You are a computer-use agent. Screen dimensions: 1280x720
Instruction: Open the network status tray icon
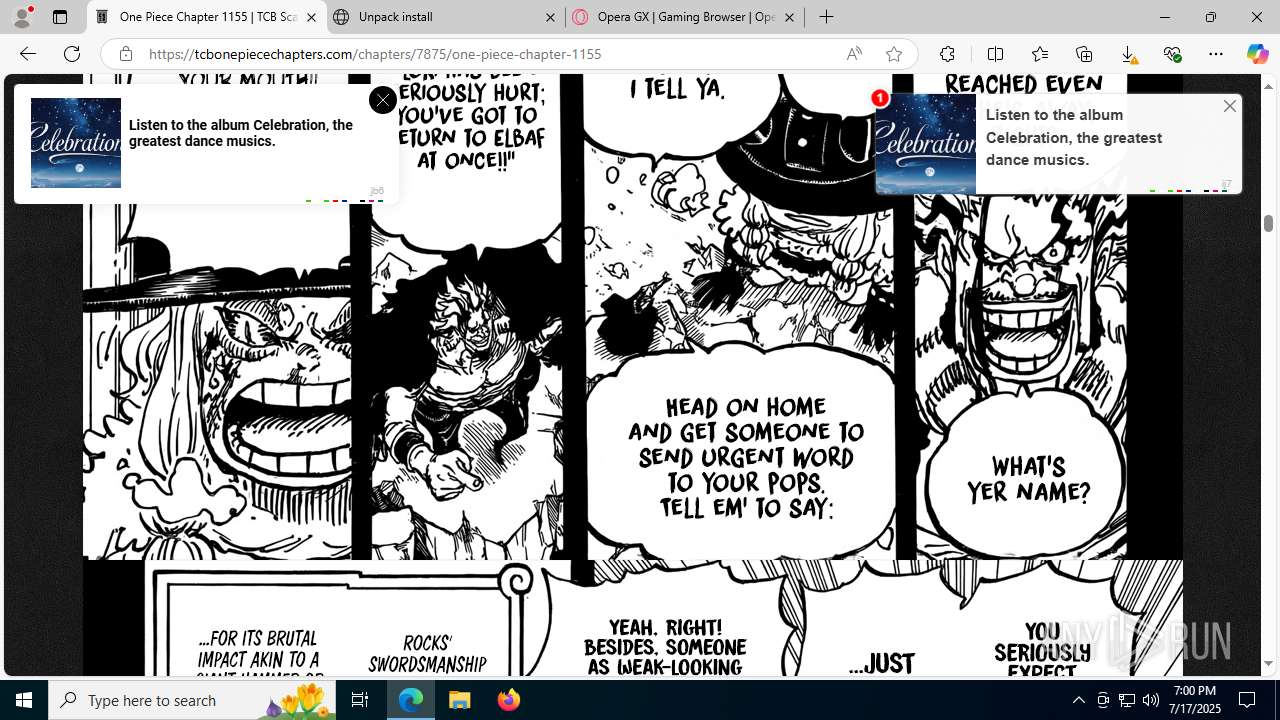point(1127,700)
